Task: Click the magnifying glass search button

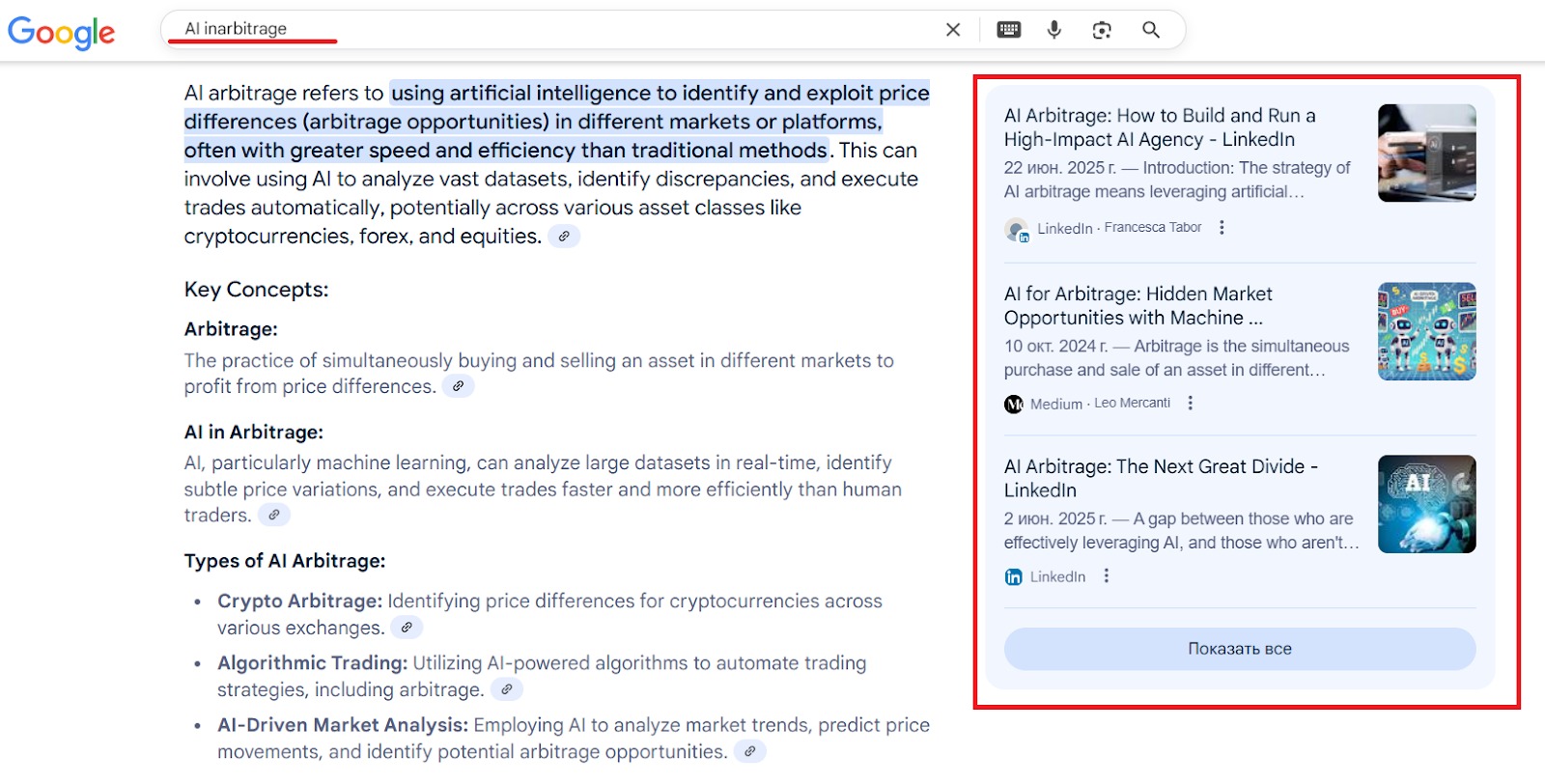Action: 1151,30
